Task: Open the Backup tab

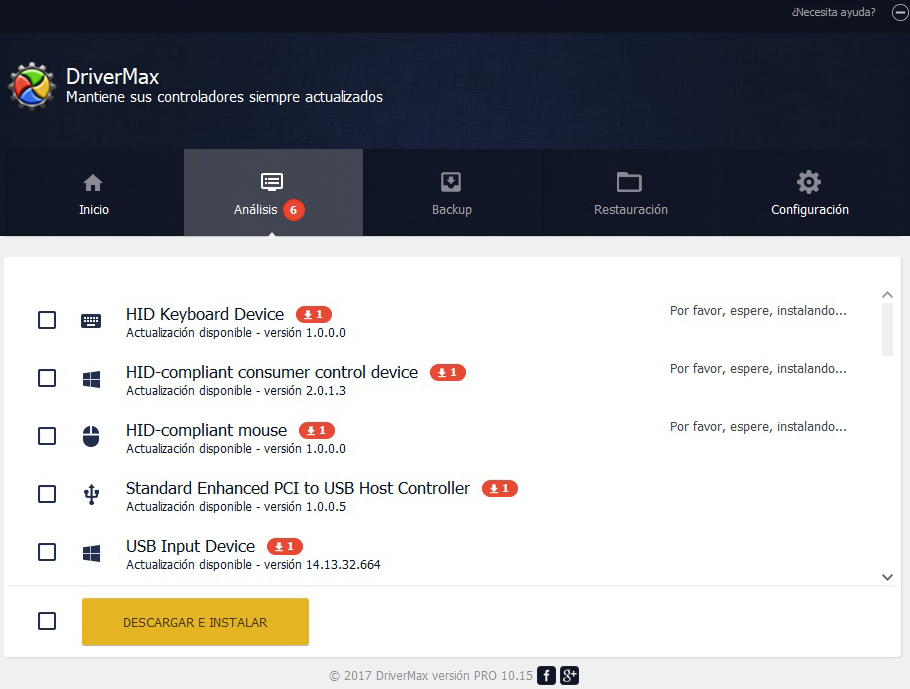Action: pyautogui.click(x=452, y=193)
